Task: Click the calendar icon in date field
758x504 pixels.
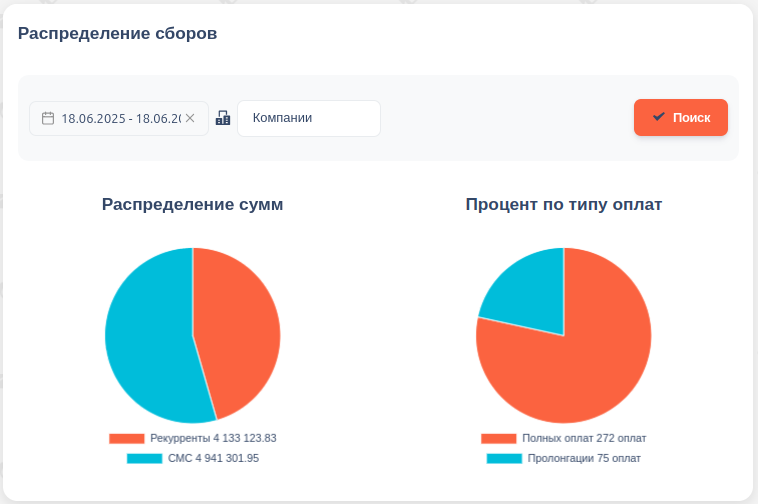Action: coord(47,118)
